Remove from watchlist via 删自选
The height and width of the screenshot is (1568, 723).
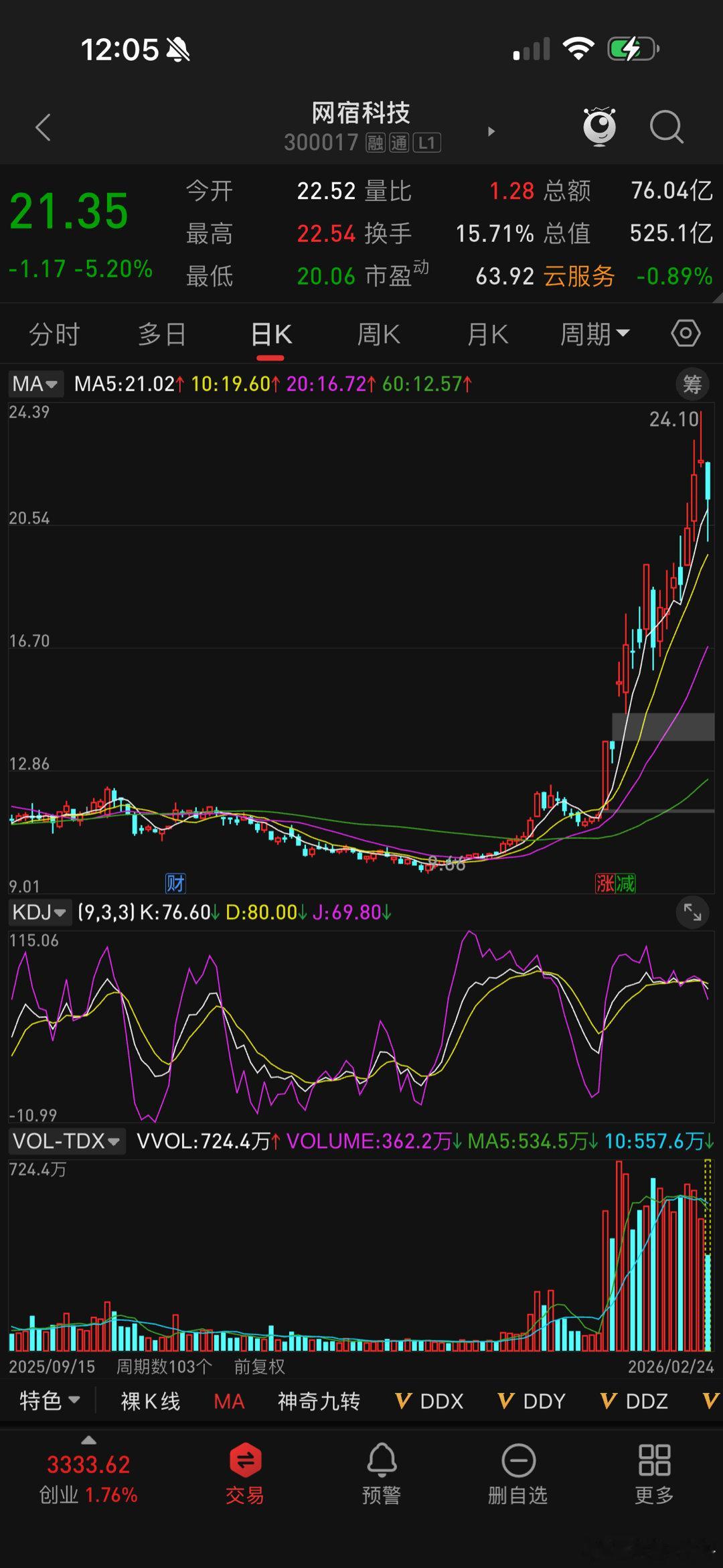pos(518,1474)
